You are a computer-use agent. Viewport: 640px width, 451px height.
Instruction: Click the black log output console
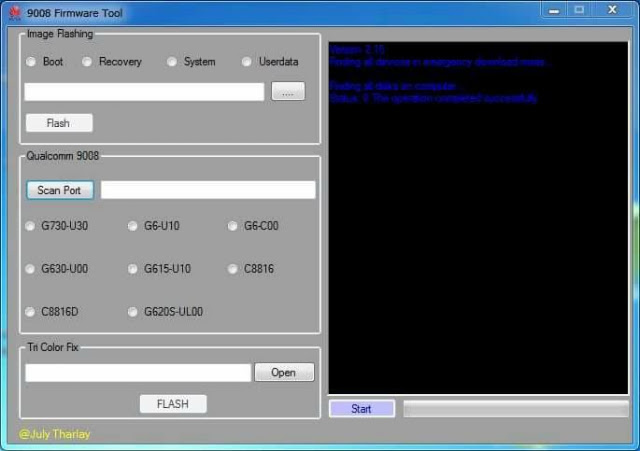click(478, 218)
